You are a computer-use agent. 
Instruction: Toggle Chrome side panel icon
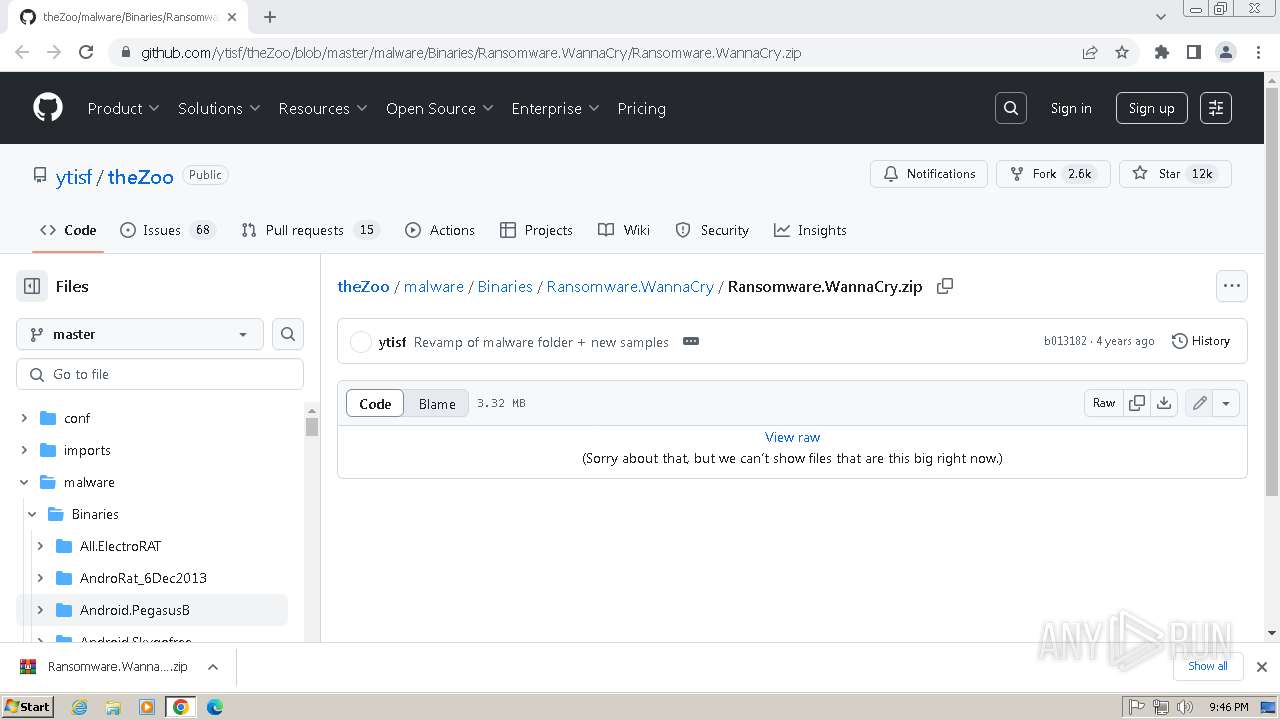pyautogui.click(x=1194, y=52)
